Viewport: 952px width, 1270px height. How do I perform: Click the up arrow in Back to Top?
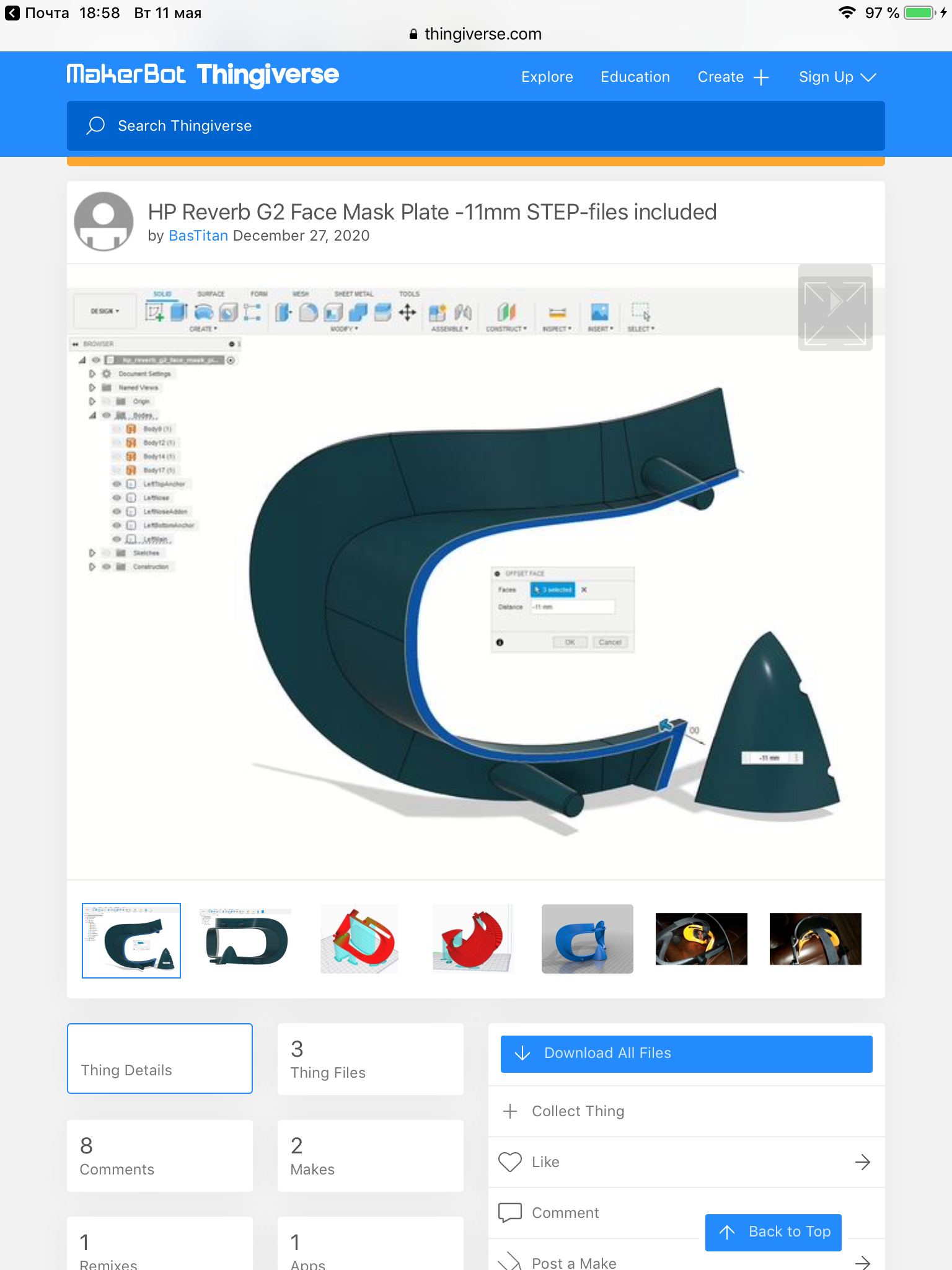point(727,1232)
